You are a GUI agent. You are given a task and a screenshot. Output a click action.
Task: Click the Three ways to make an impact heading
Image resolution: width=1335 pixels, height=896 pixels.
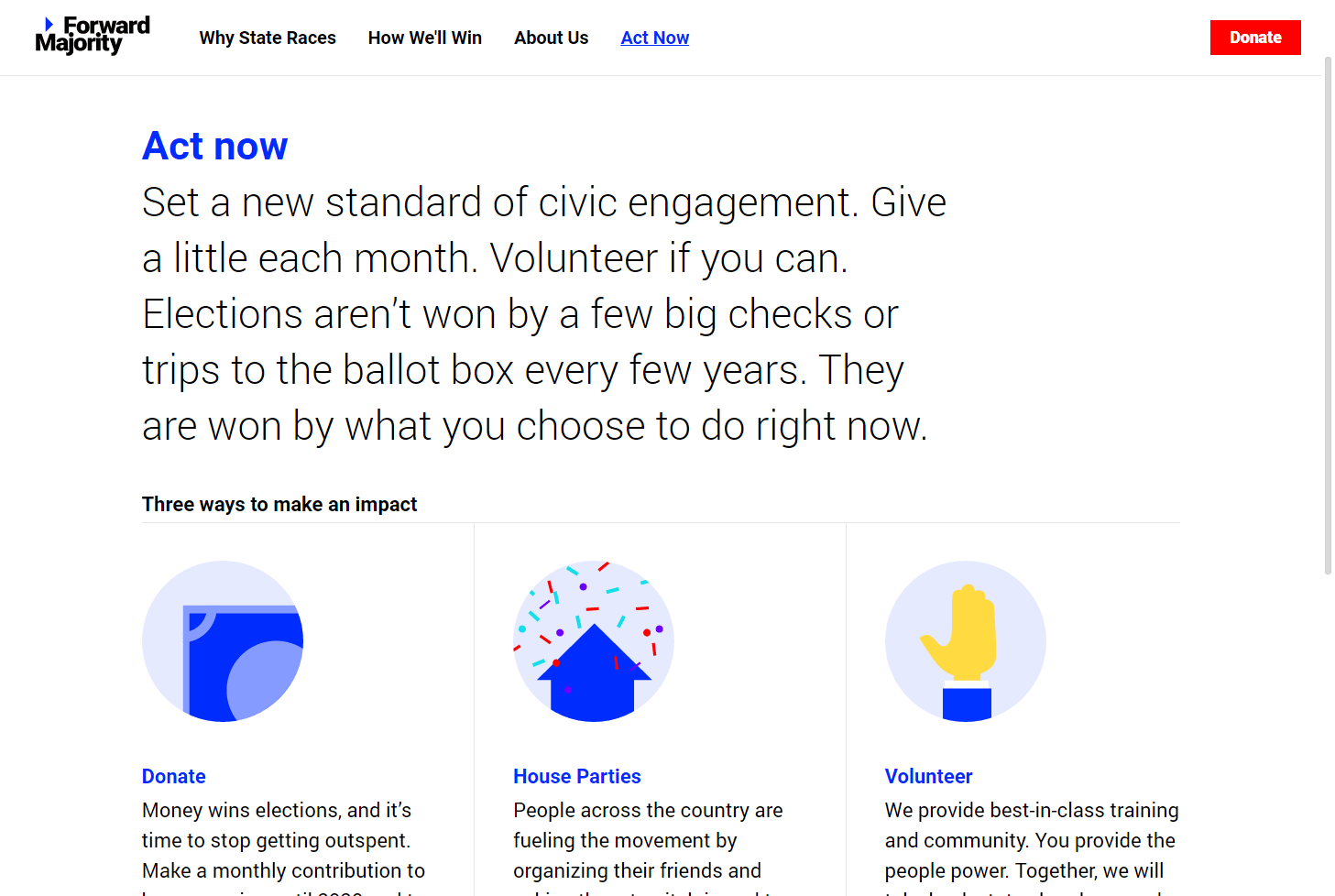tap(279, 504)
